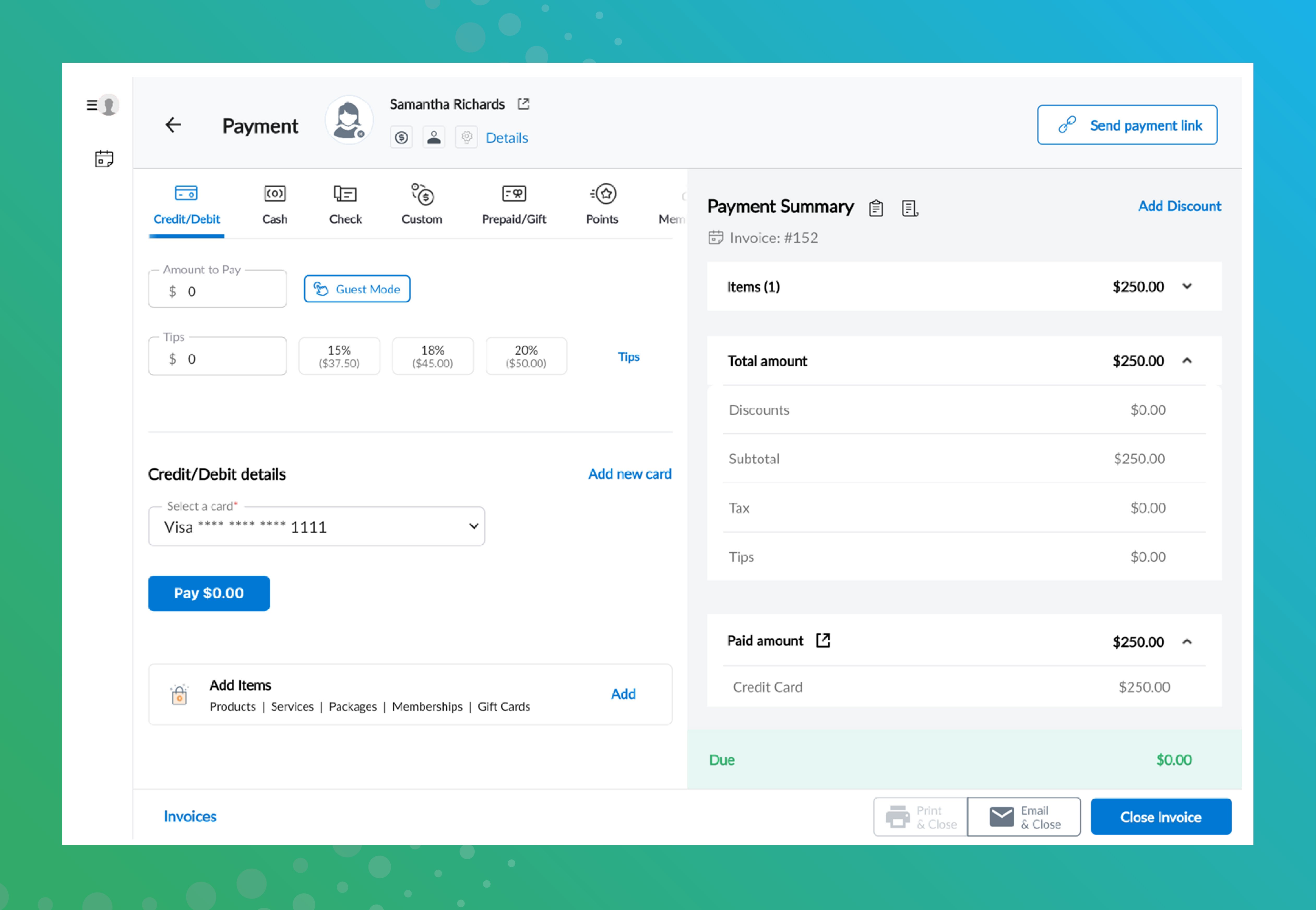This screenshot has height=910, width=1316.
Task: Click the person icon under guest name
Action: coord(433,138)
